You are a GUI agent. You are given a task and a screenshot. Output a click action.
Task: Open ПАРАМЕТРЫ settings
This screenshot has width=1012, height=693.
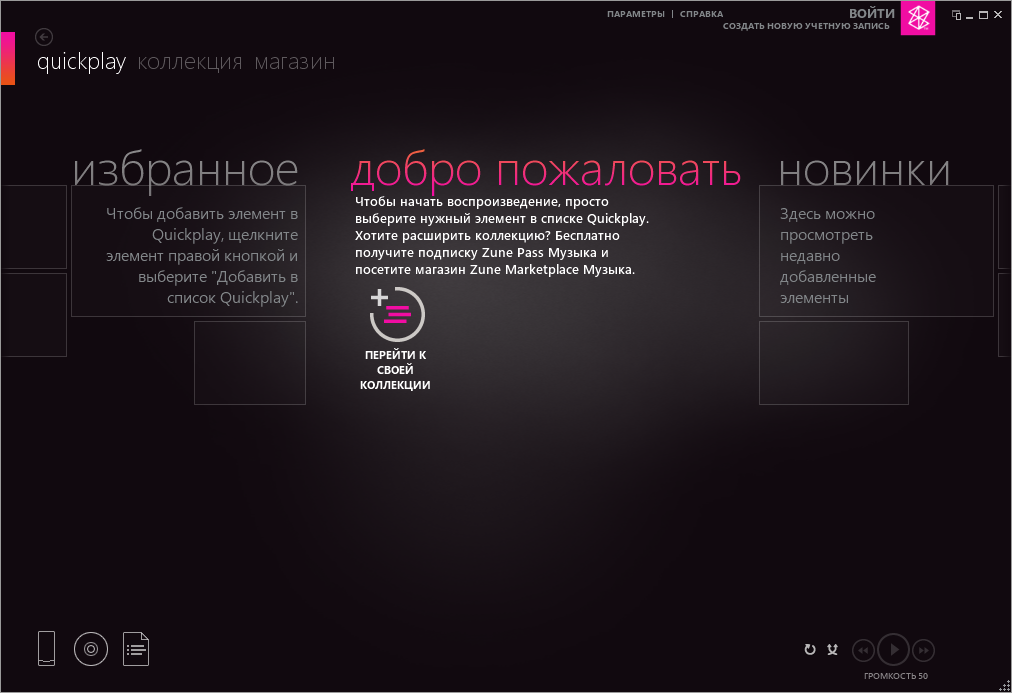click(x=636, y=14)
